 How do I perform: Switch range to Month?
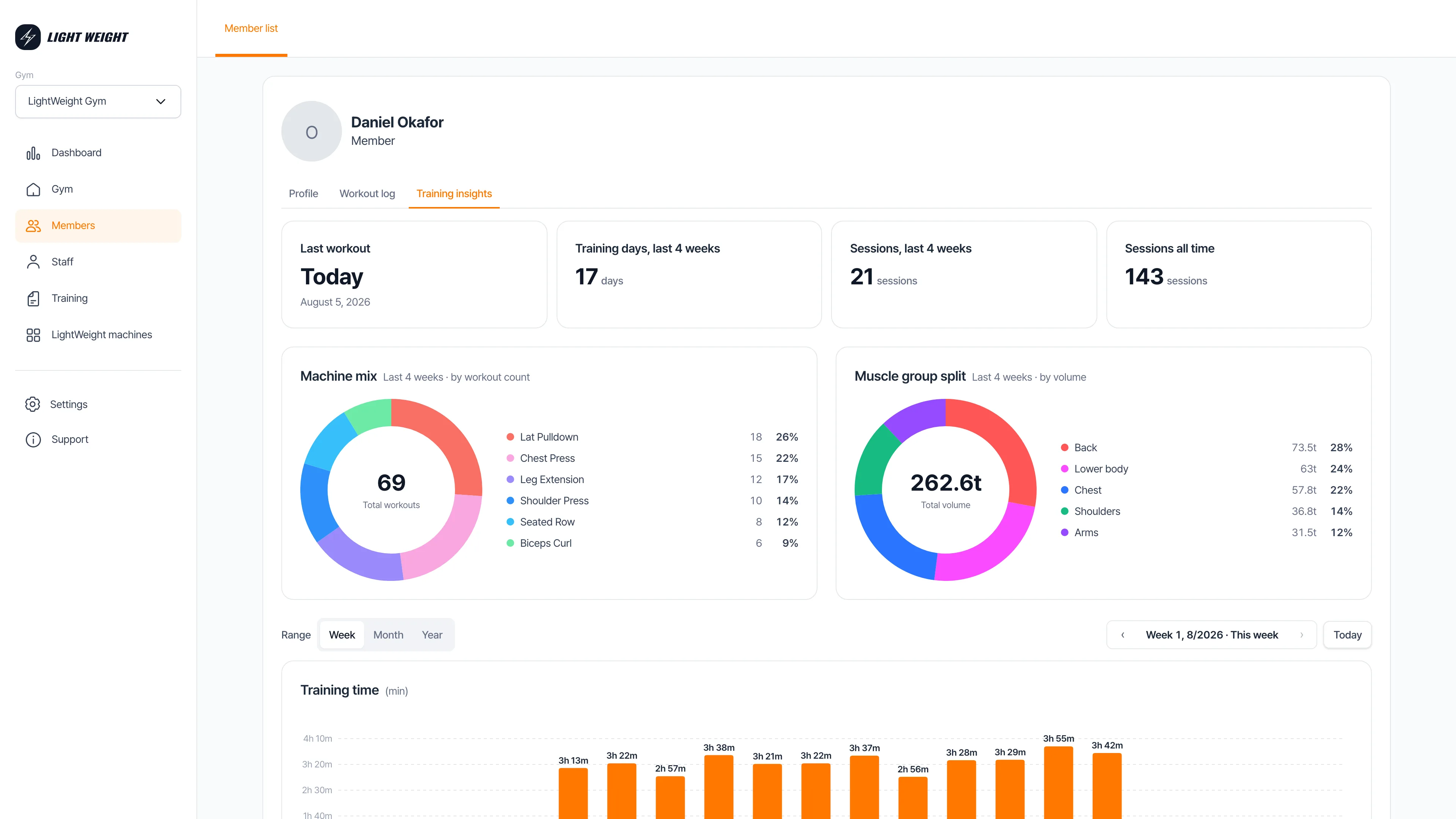(388, 635)
